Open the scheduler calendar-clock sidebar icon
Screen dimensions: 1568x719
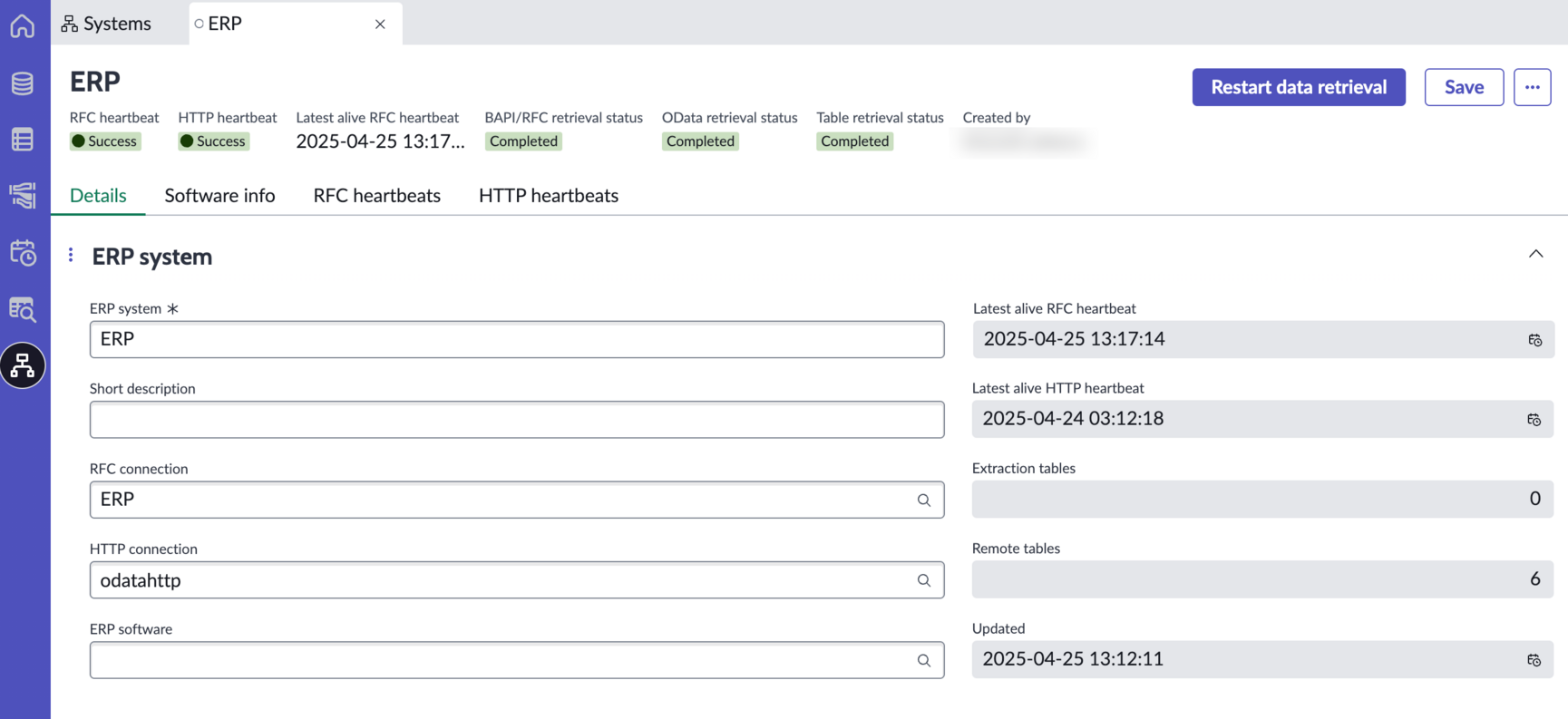[23, 252]
